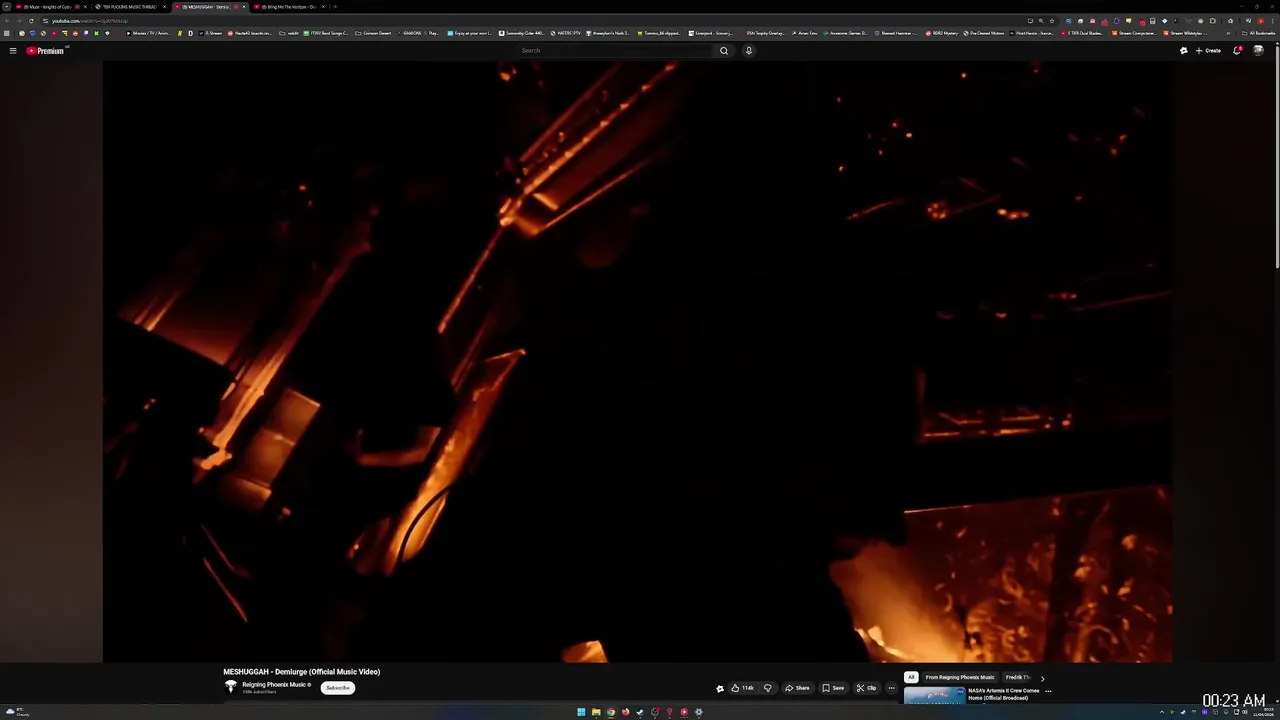
Task: Open the HATERS IPTV bookmark
Action: 566,33
